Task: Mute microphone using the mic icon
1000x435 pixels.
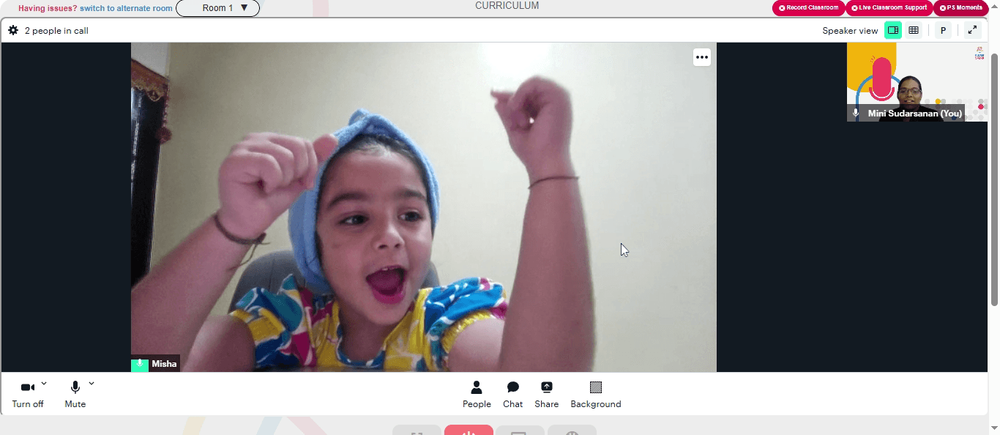Action: click(75, 387)
